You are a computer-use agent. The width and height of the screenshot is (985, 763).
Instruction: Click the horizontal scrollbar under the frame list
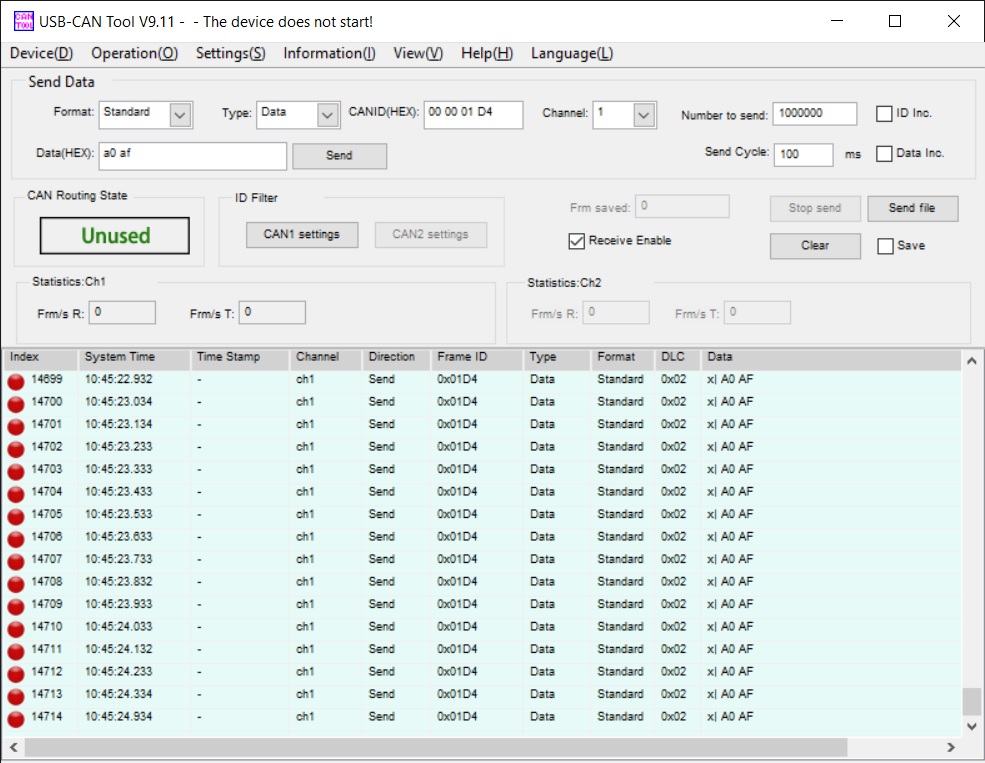point(435,747)
